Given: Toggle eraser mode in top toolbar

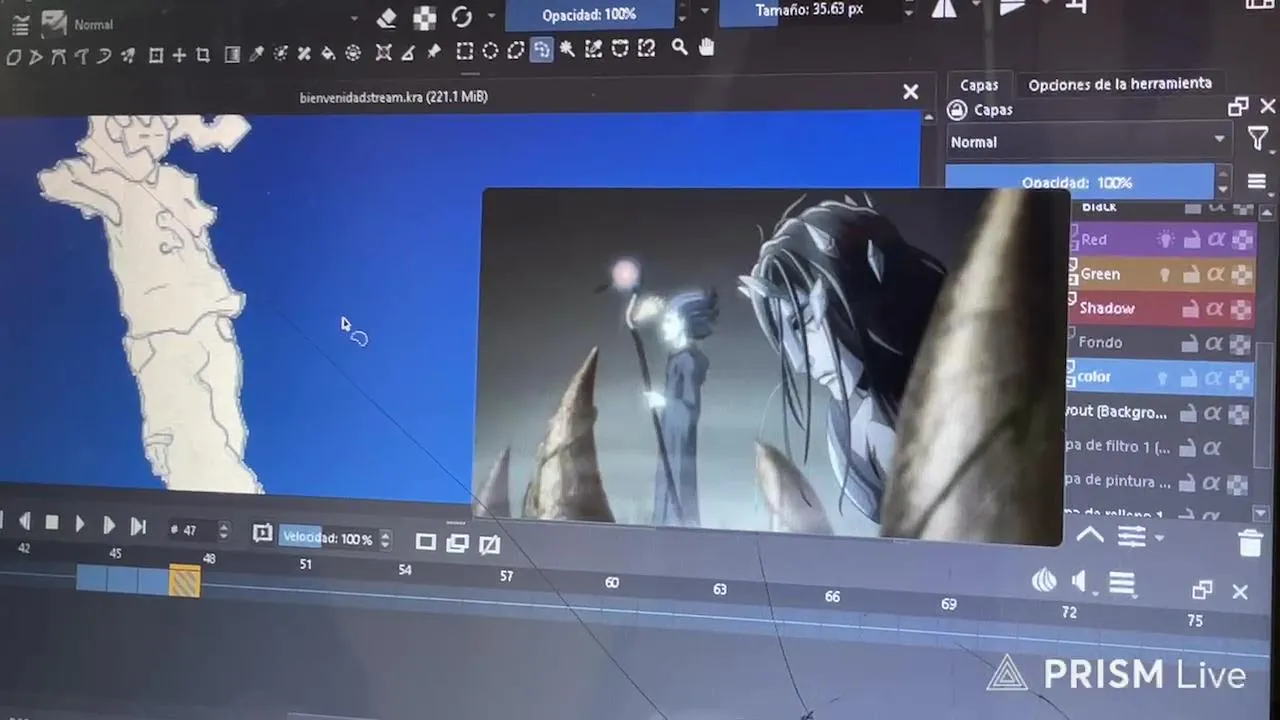Looking at the screenshot, I should coord(388,18).
